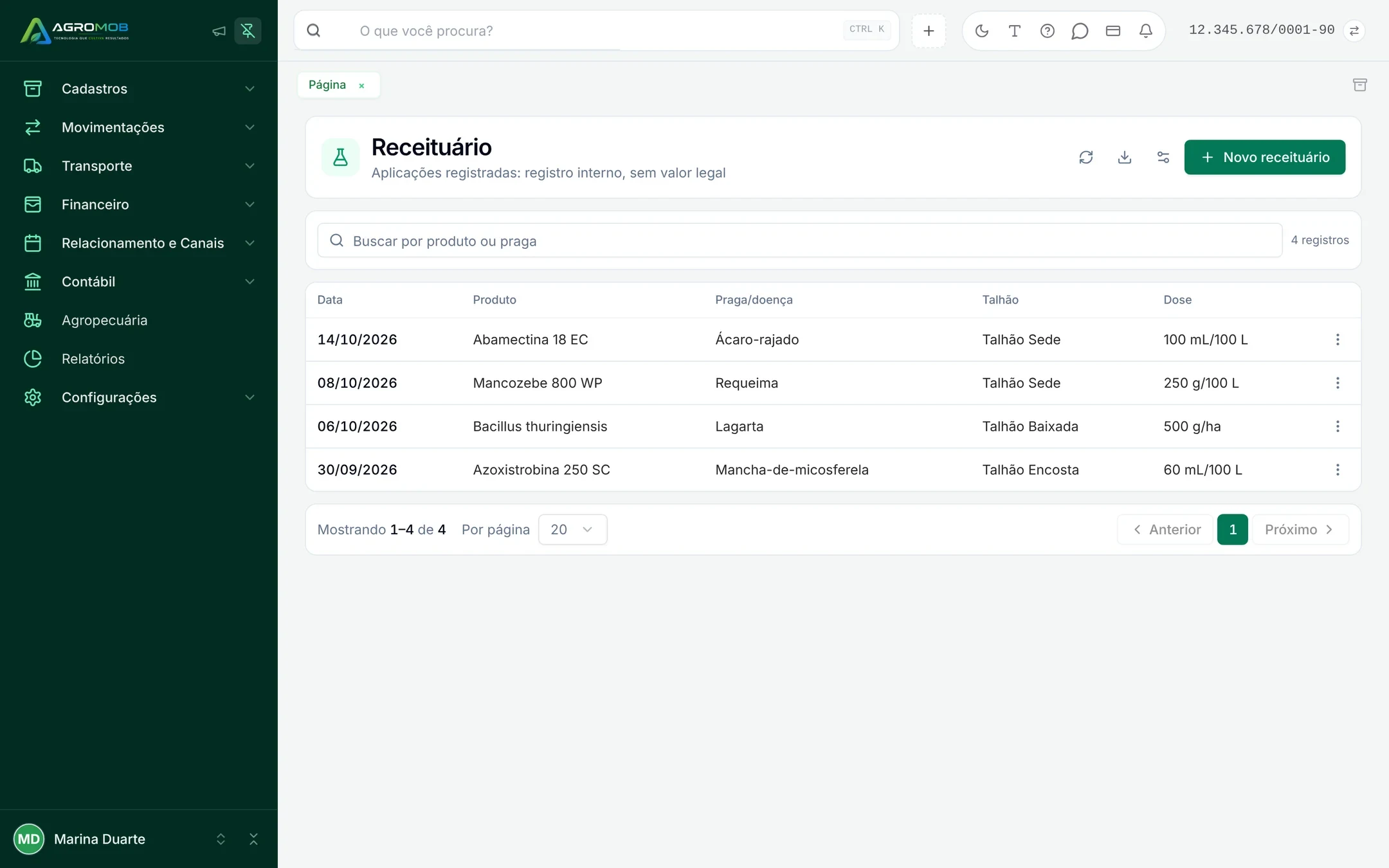The height and width of the screenshot is (868, 1389).
Task: Open row actions for Mancozebe 800 WP
Action: coord(1338,383)
